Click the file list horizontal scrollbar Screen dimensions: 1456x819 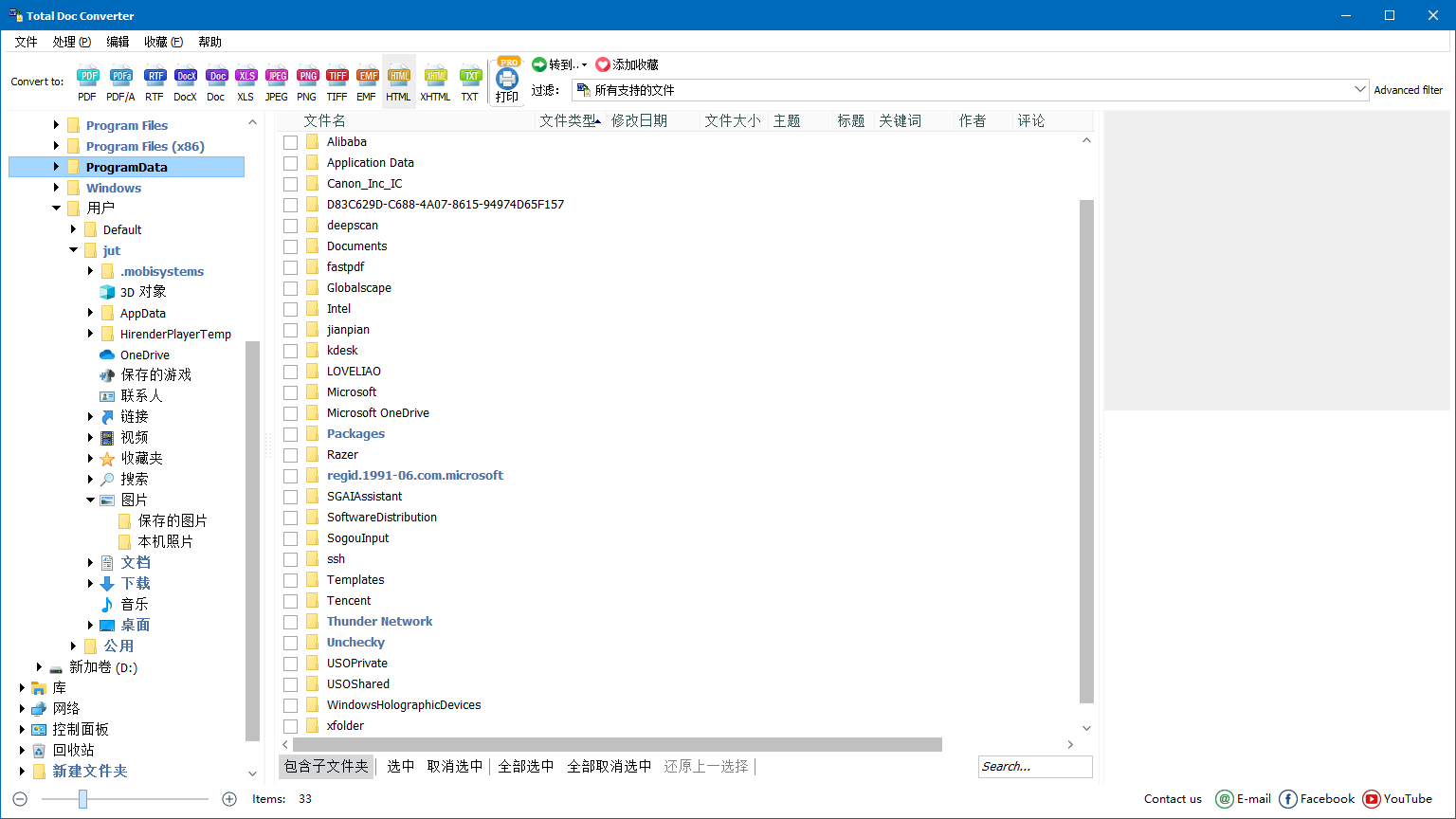[619, 745]
